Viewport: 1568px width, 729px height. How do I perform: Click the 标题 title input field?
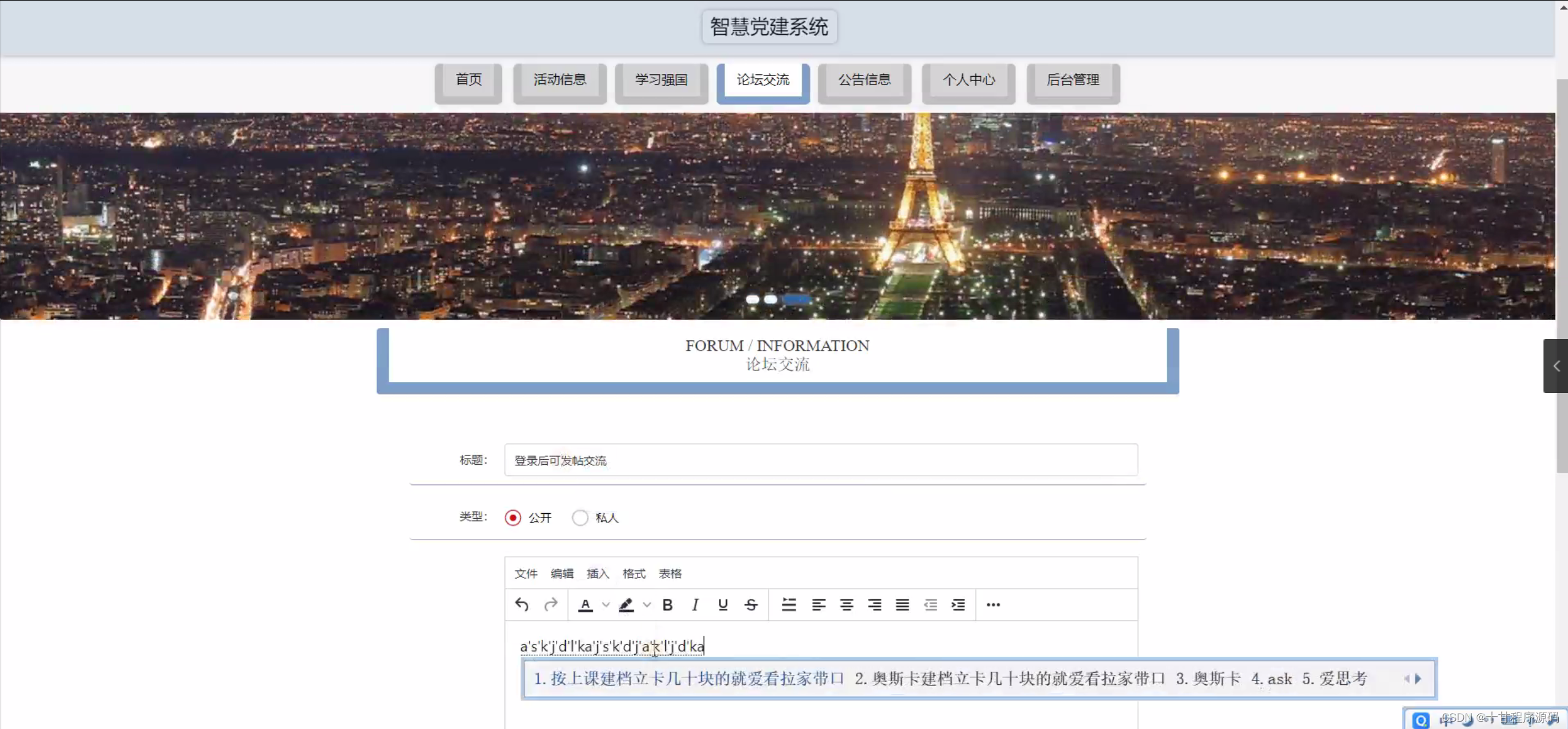[820, 460]
